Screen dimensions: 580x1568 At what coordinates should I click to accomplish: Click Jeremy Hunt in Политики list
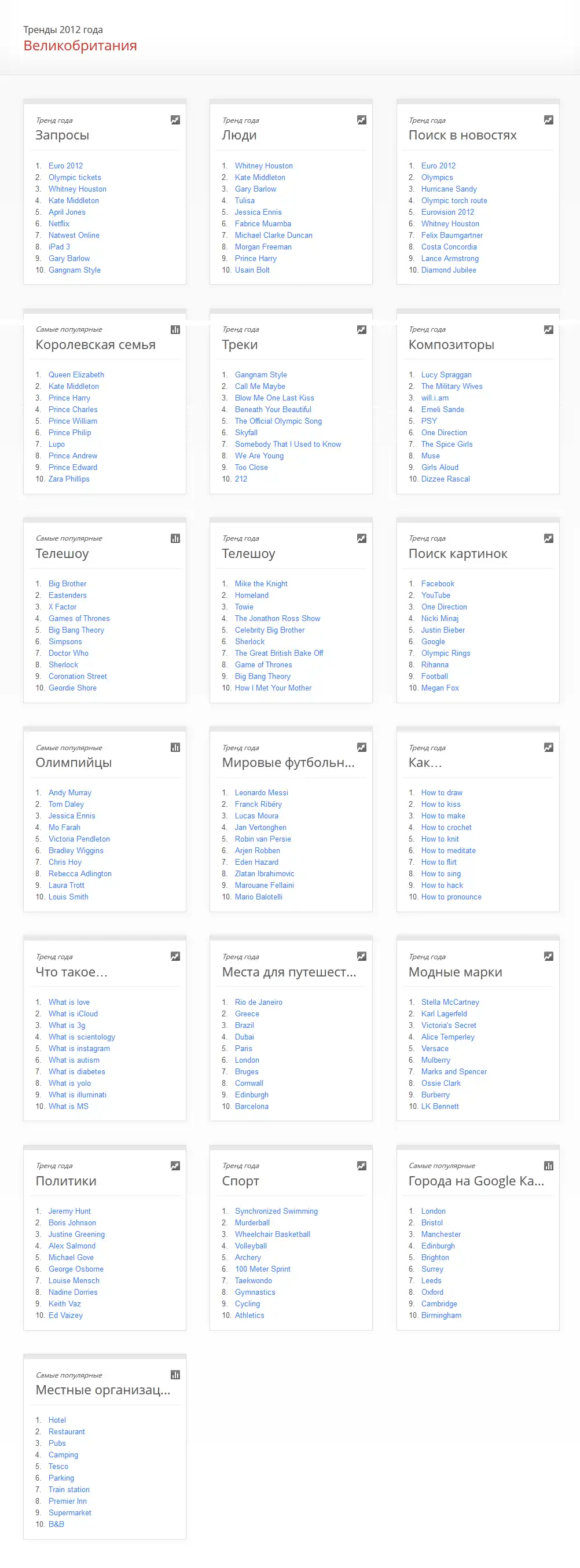coord(69,1211)
